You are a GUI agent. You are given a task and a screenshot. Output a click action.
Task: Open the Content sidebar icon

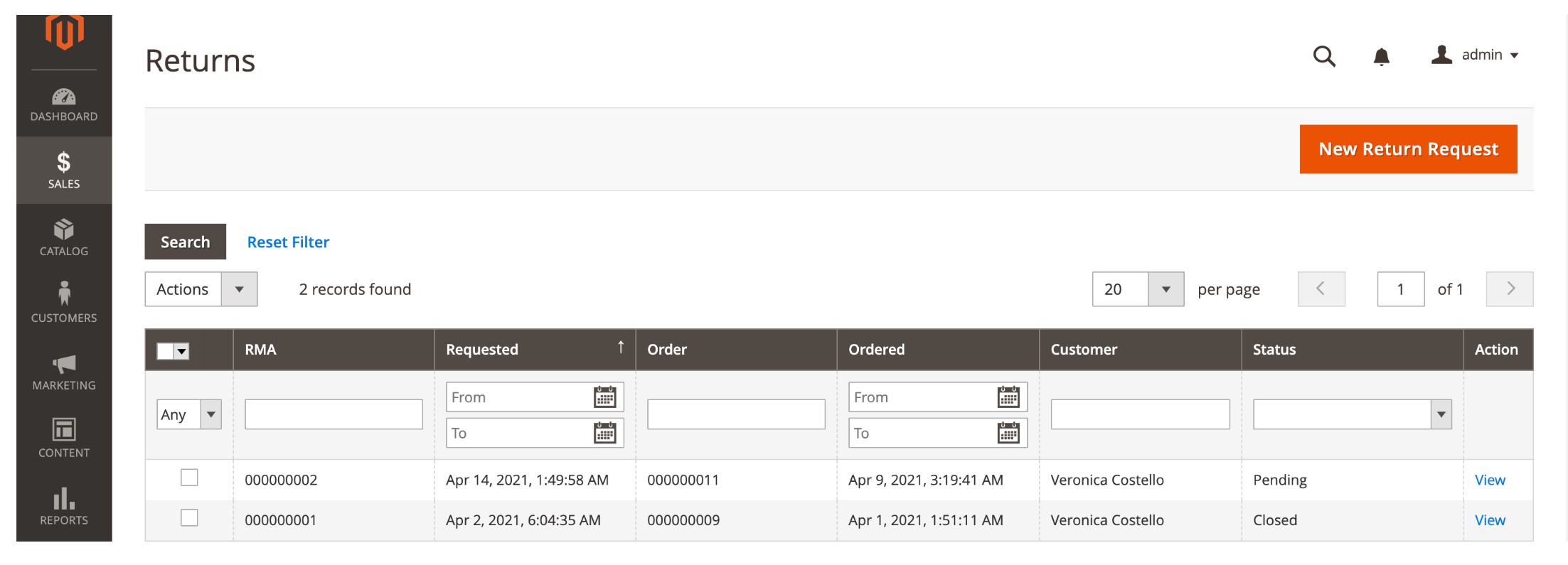click(x=63, y=434)
